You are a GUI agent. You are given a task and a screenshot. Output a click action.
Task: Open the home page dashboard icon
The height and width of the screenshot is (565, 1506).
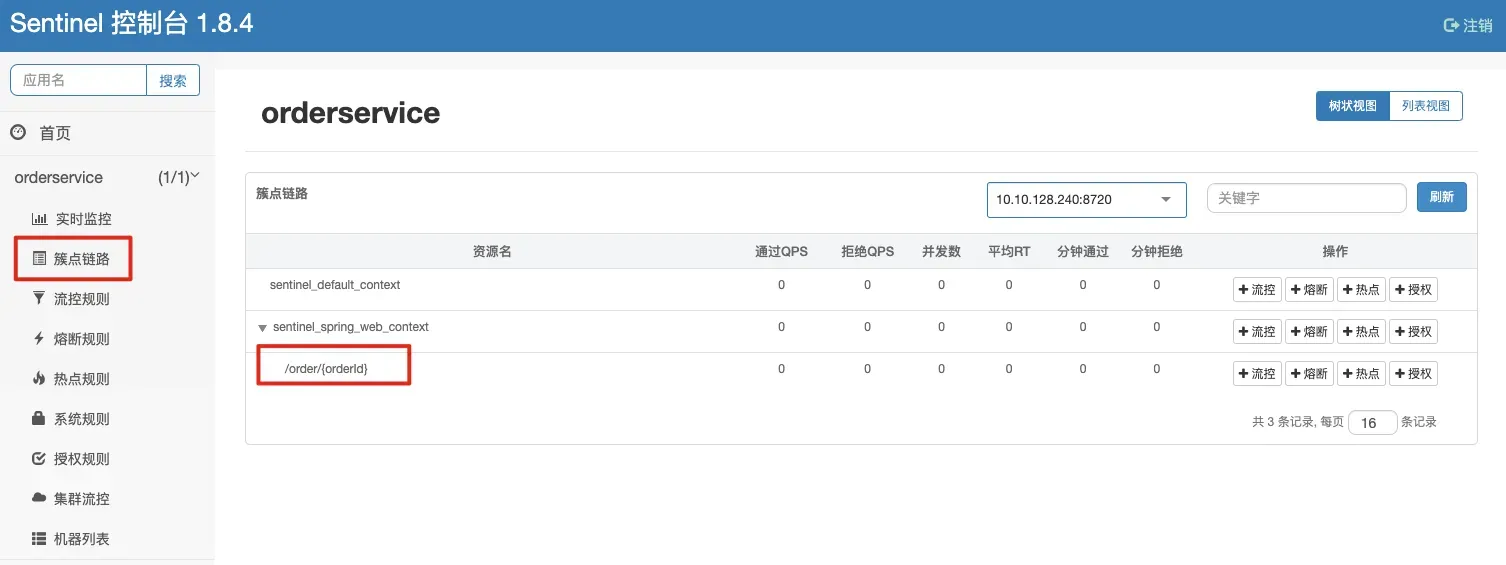18,132
